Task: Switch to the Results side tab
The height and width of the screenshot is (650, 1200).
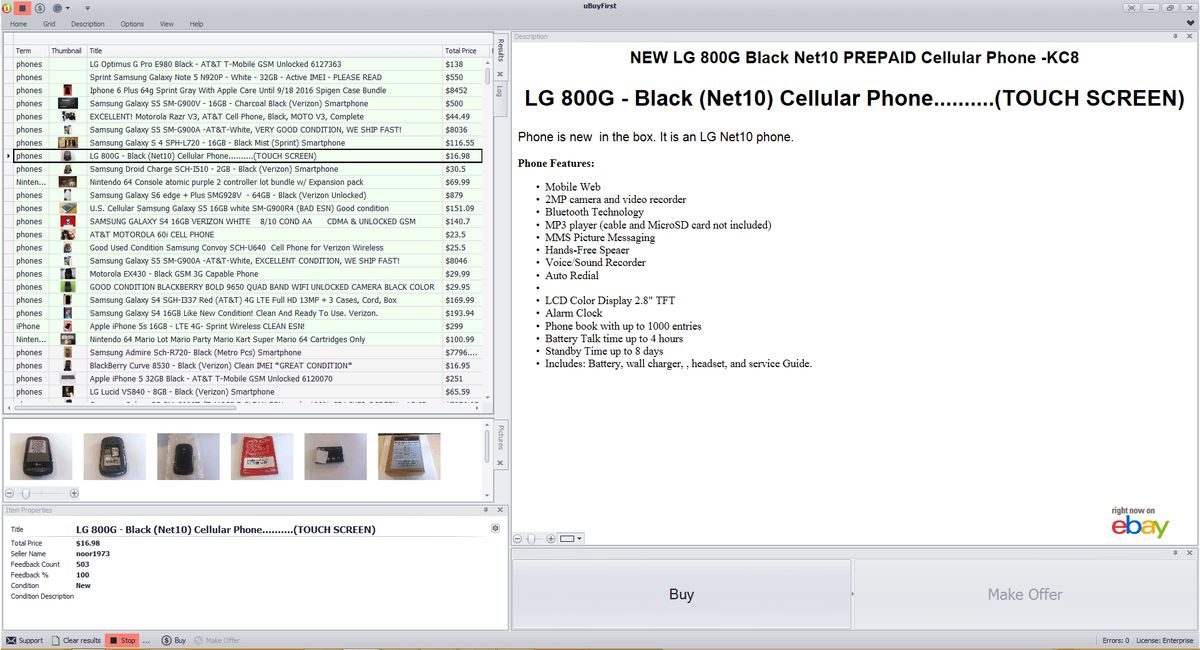Action: 499,54
